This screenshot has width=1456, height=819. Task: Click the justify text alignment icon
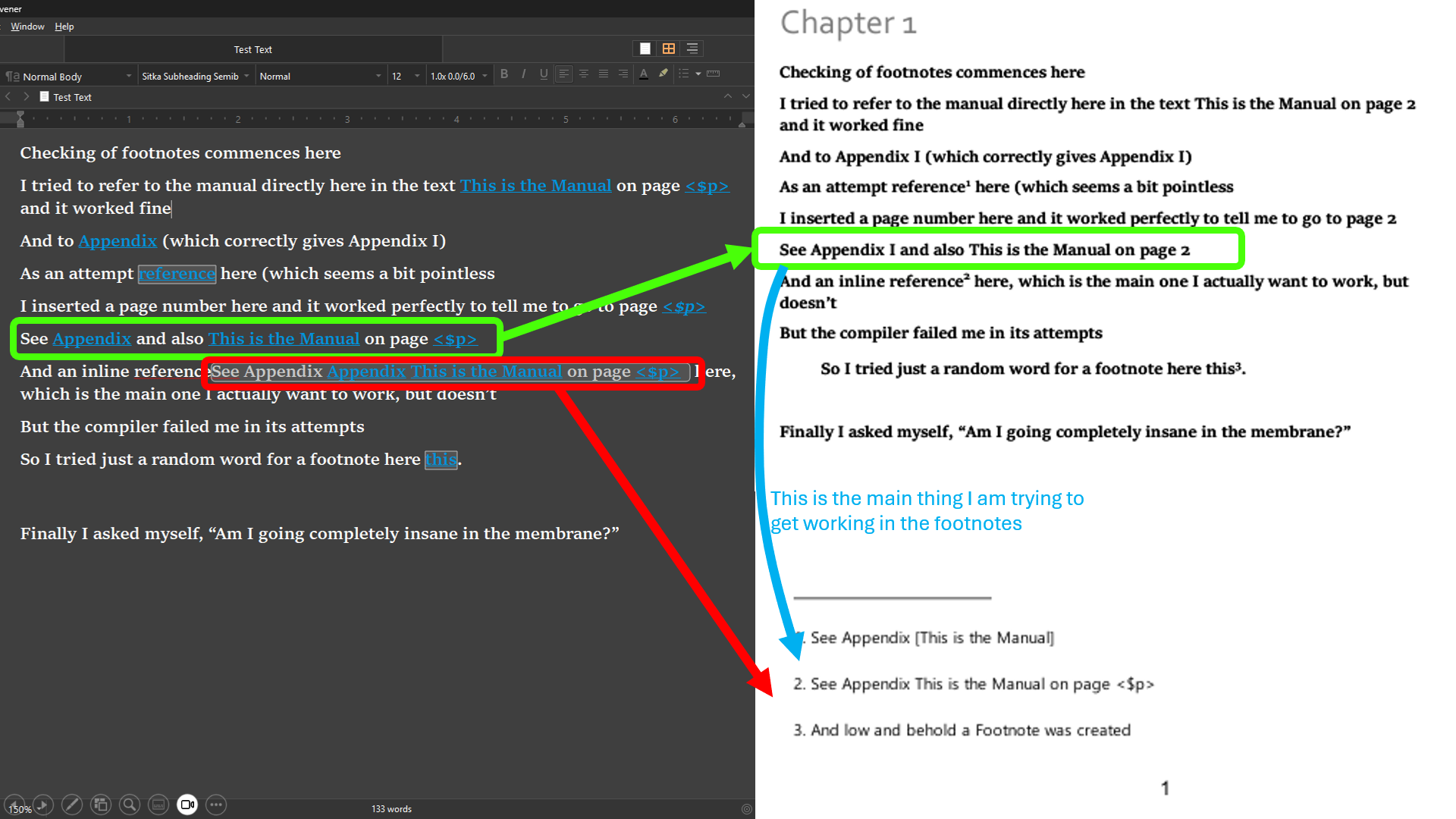[x=604, y=74]
